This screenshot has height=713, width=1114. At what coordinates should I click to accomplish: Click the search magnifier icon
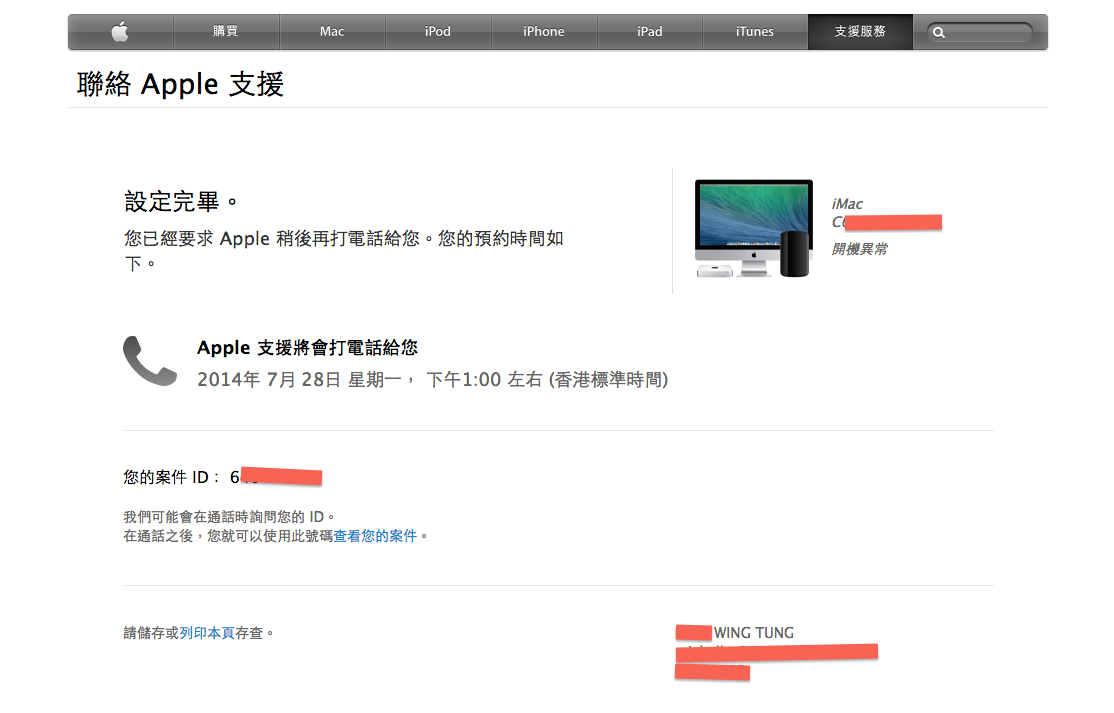pyautogui.click(x=939, y=33)
